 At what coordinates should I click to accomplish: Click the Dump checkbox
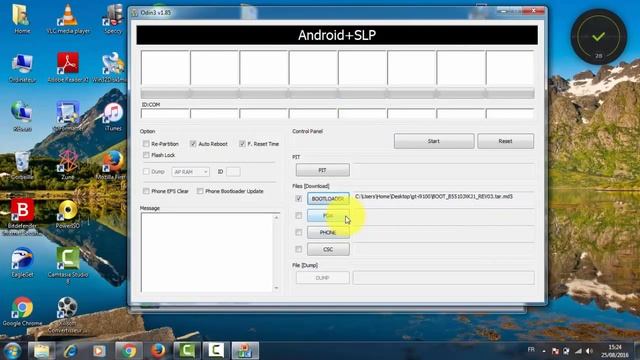[146, 172]
